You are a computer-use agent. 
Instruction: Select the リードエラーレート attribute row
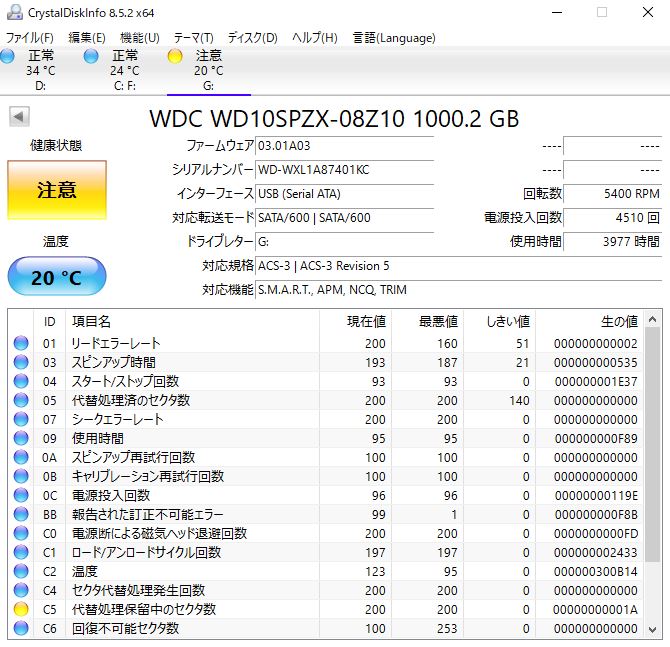(x=326, y=343)
